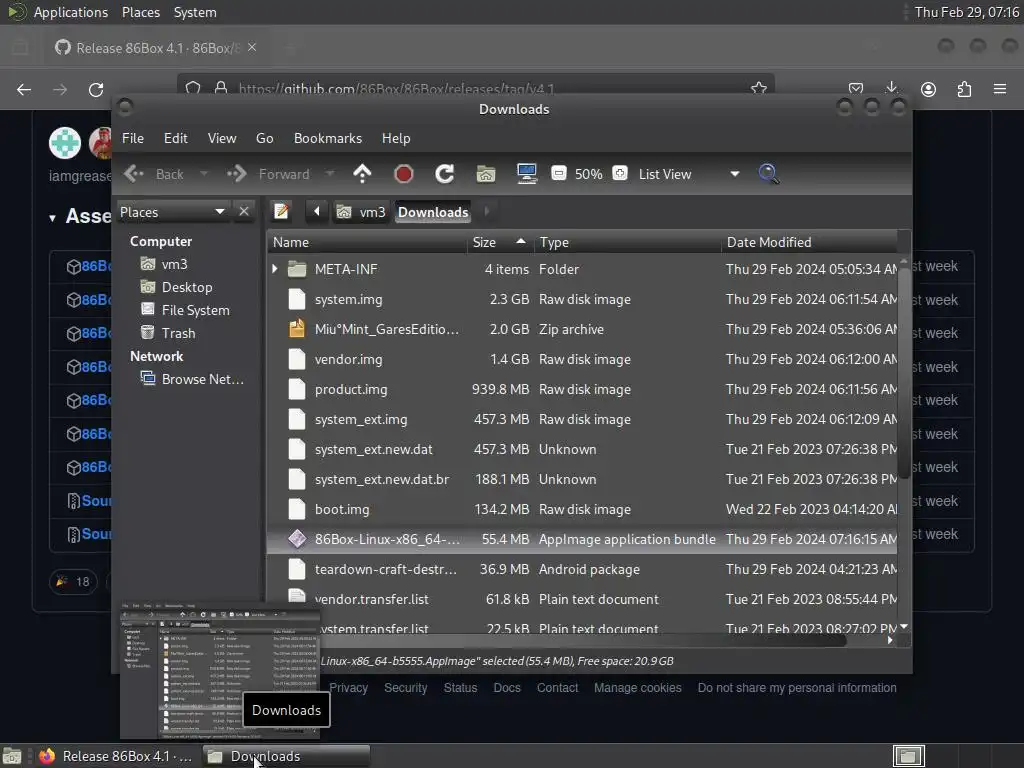Select the Miu Mint zip archive icon
Viewport: 1024px width, 768px height.
click(x=297, y=328)
